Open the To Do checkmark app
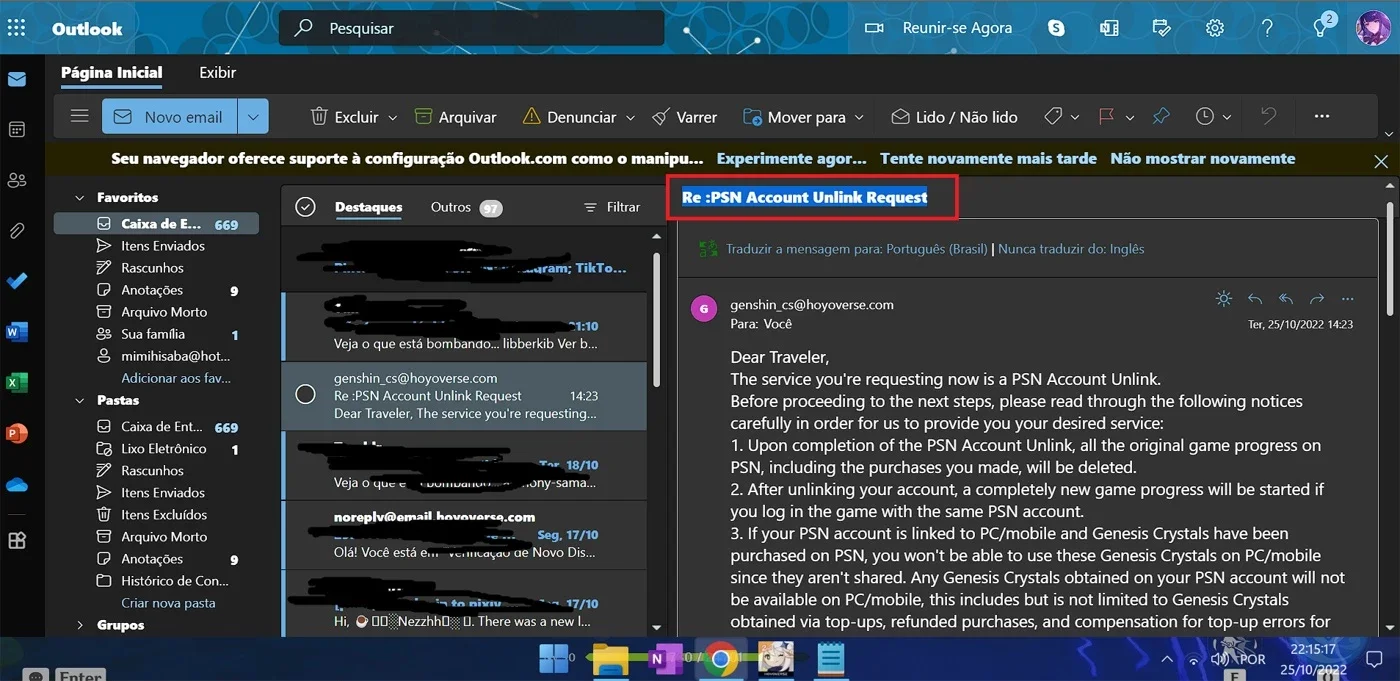Viewport: 1400px width, 681px height. pos(17,281)
